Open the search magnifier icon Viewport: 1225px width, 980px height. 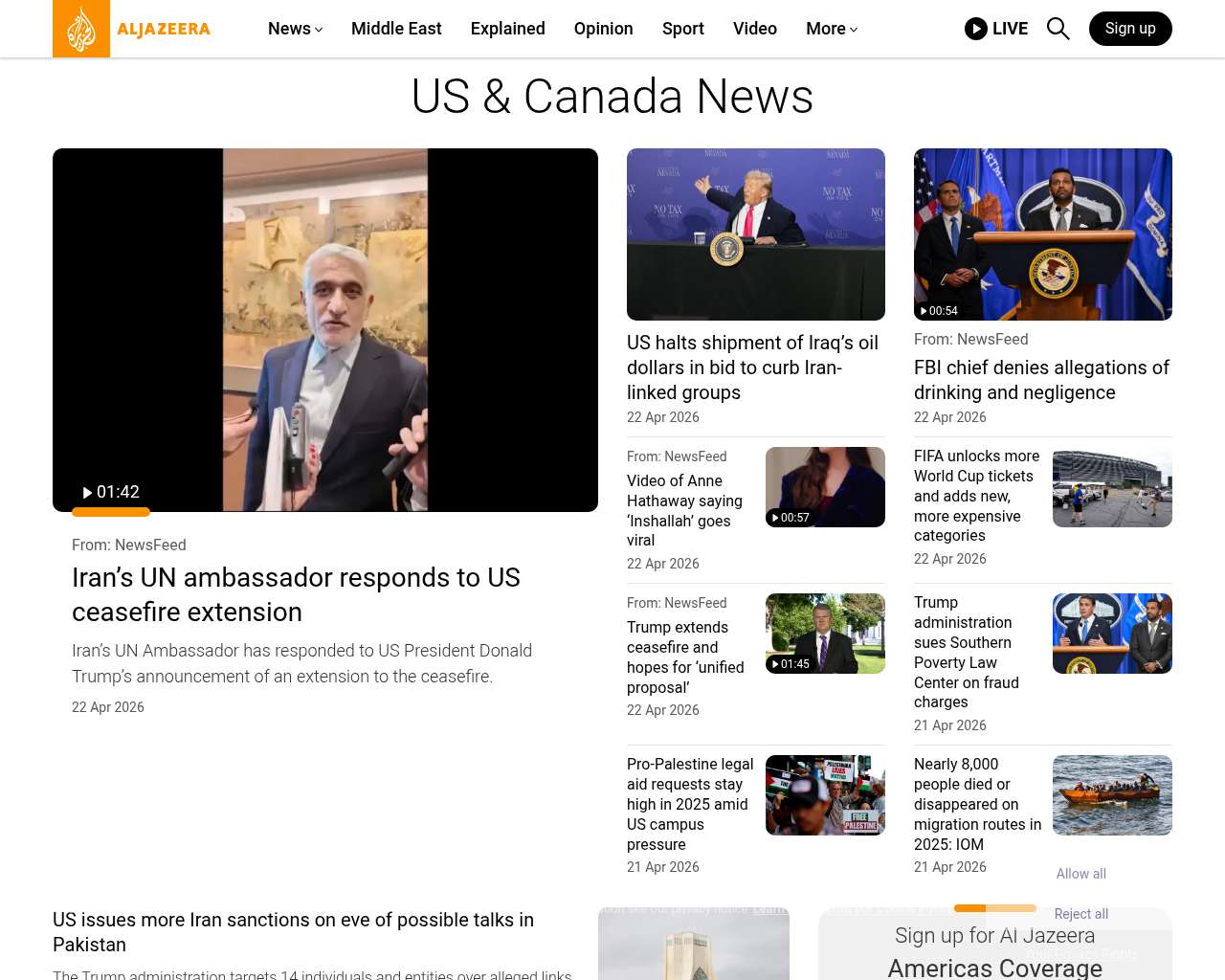pos(1058,29)
